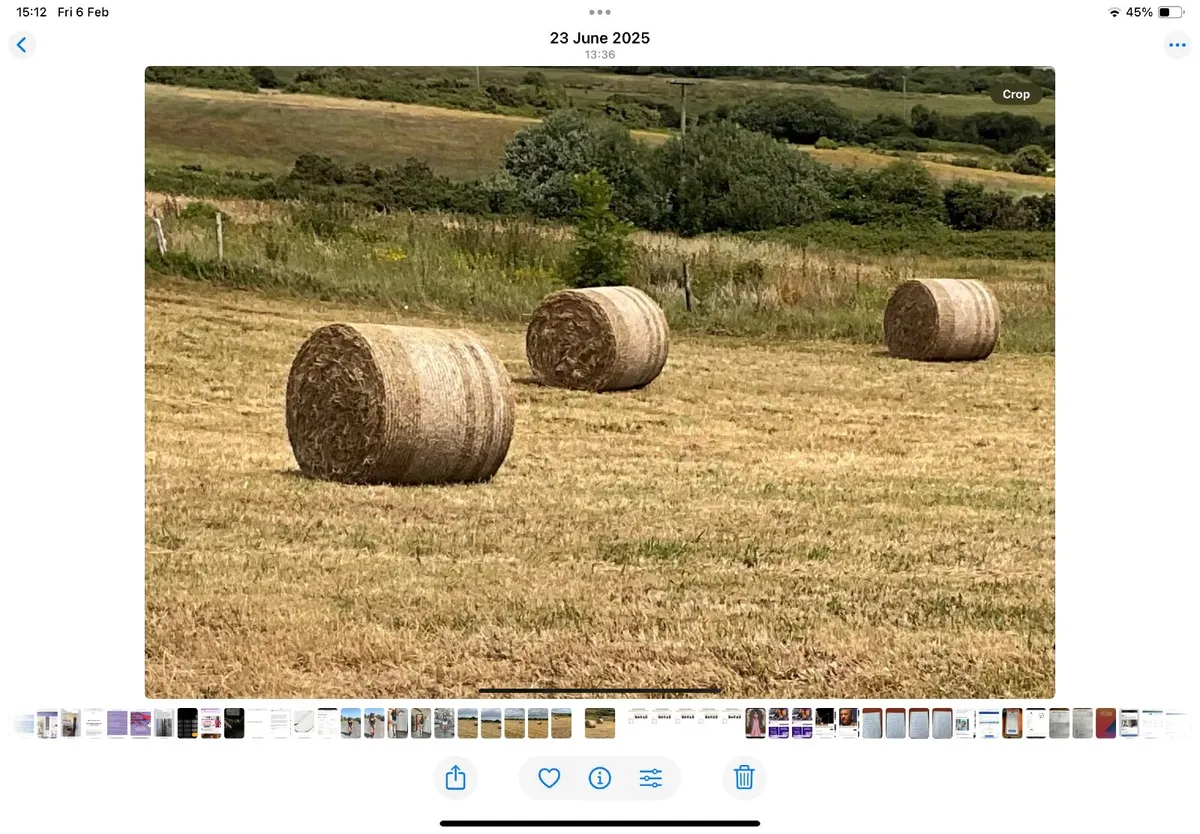Tap the 13:36 timestamp
Image resolution: width=1200 pixels, height=834 pixels.
(x=599, y=55)
